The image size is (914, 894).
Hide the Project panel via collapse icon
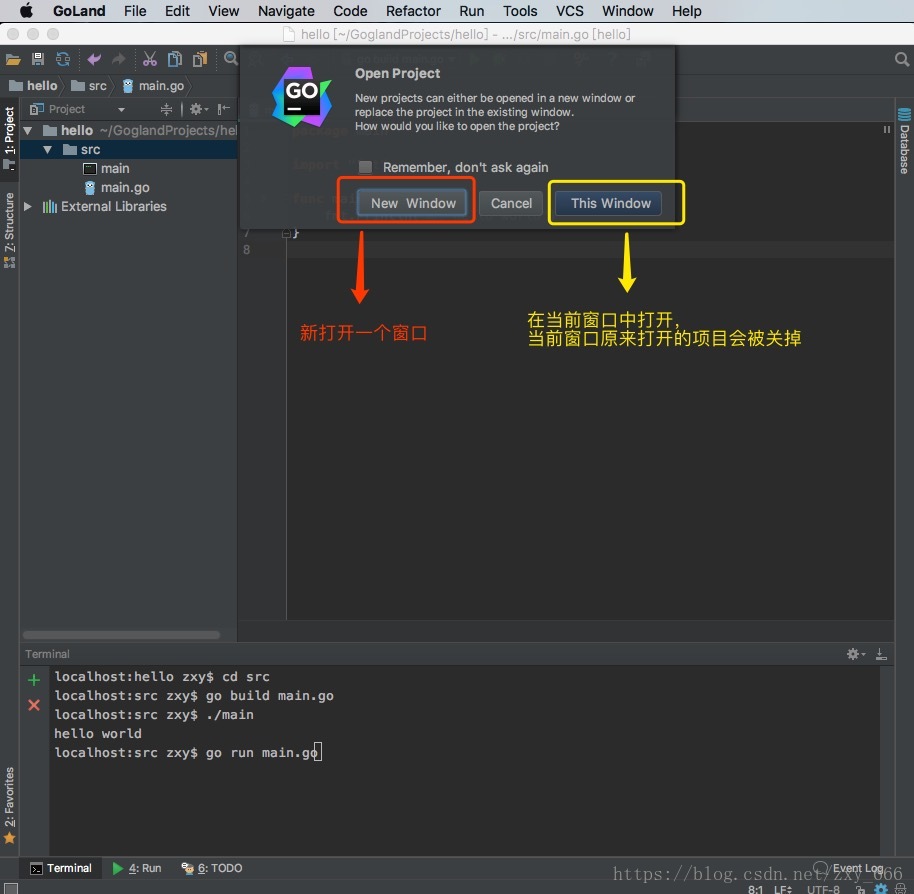point(223,109)
